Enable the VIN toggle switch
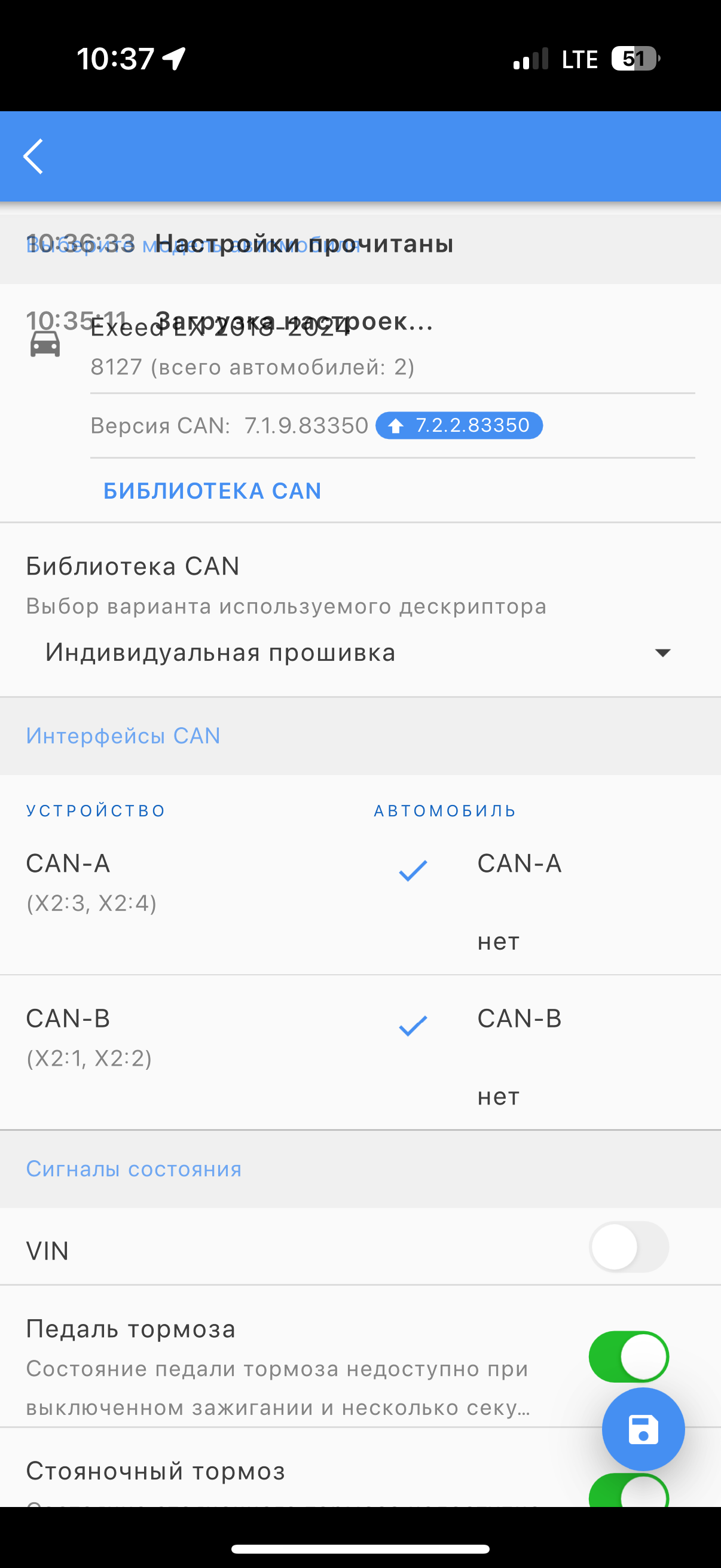Screen dimensions: 721x1568 coord(628,1247)
